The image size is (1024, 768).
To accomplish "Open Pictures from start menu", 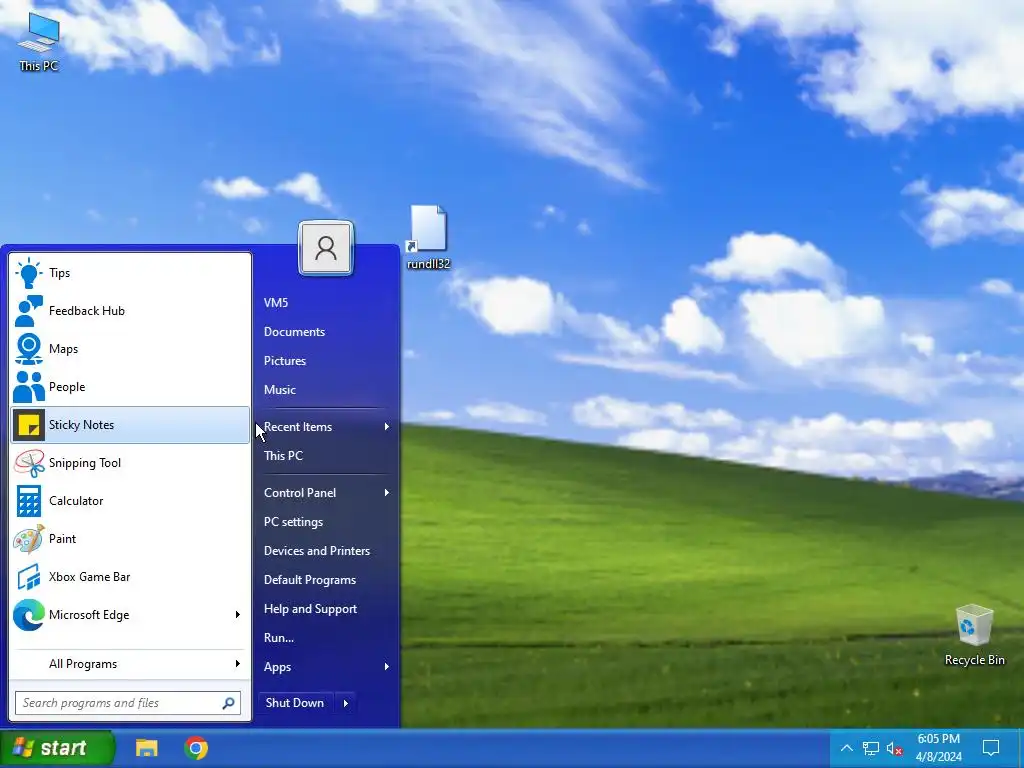I will coord(285,360).
